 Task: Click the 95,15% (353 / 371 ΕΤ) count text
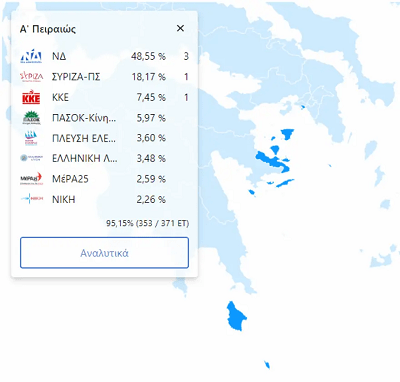click(147, 223)
